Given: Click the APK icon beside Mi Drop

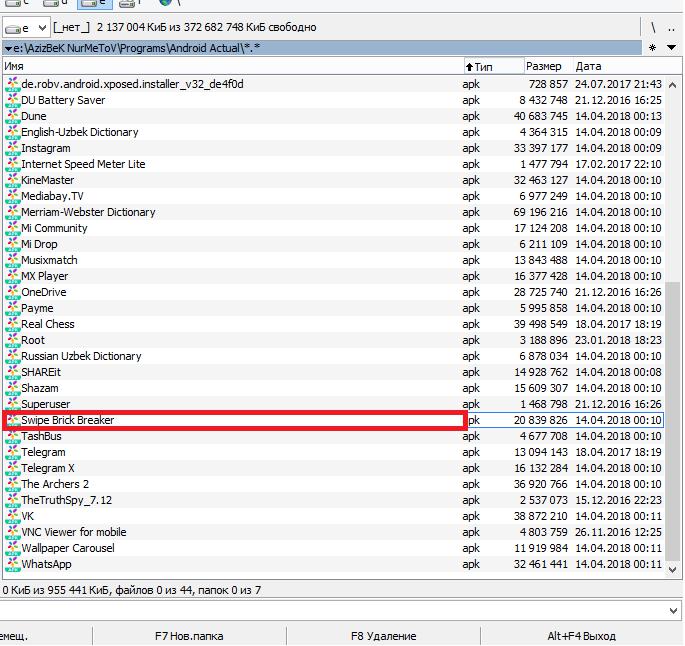Looking at the screenshot, I should 13,244.
